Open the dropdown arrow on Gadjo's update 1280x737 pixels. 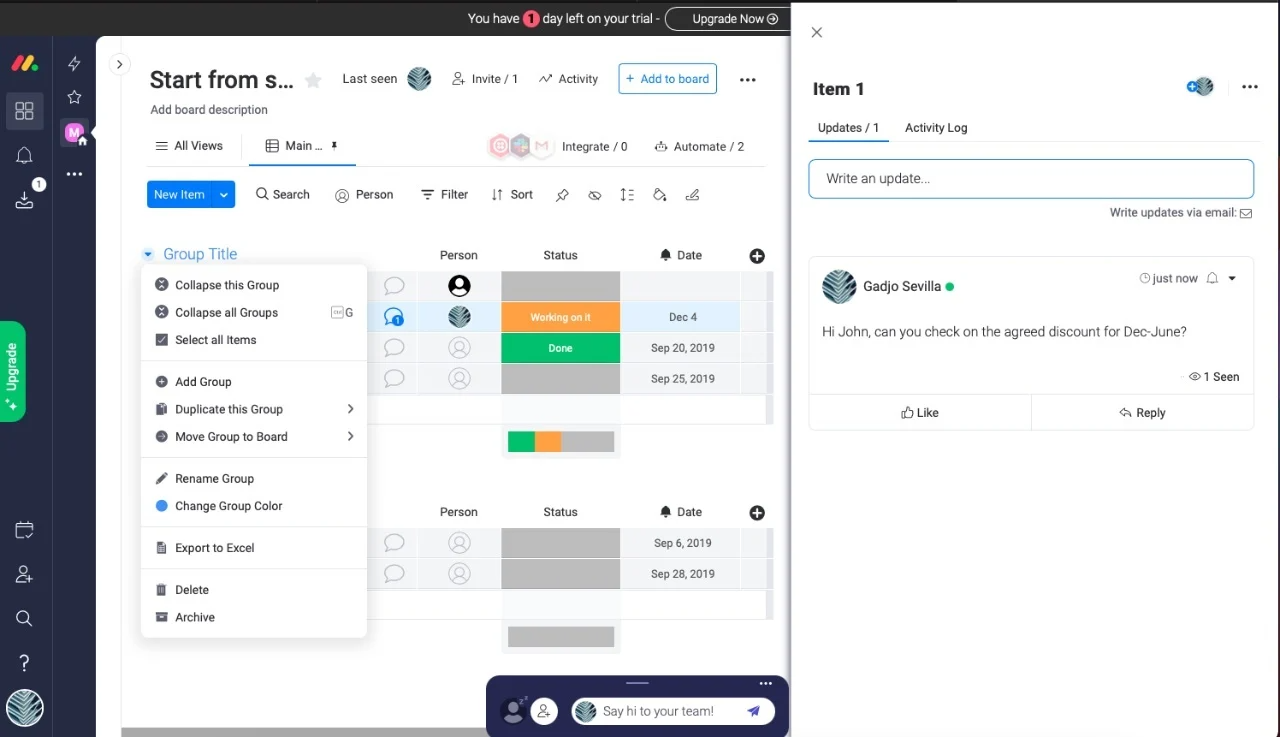(1232, 279)
